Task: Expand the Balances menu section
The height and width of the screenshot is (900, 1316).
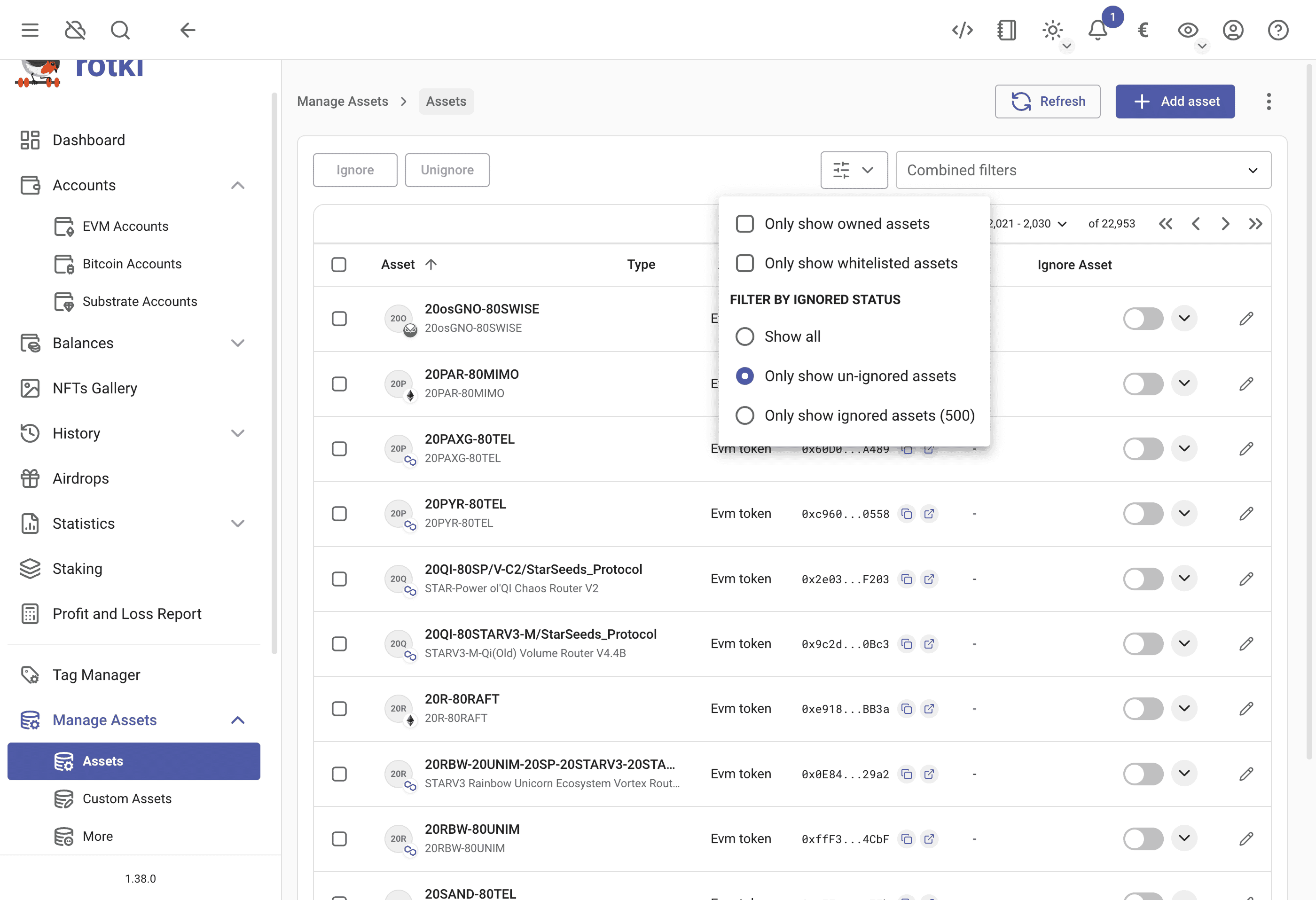Action: 238,343
